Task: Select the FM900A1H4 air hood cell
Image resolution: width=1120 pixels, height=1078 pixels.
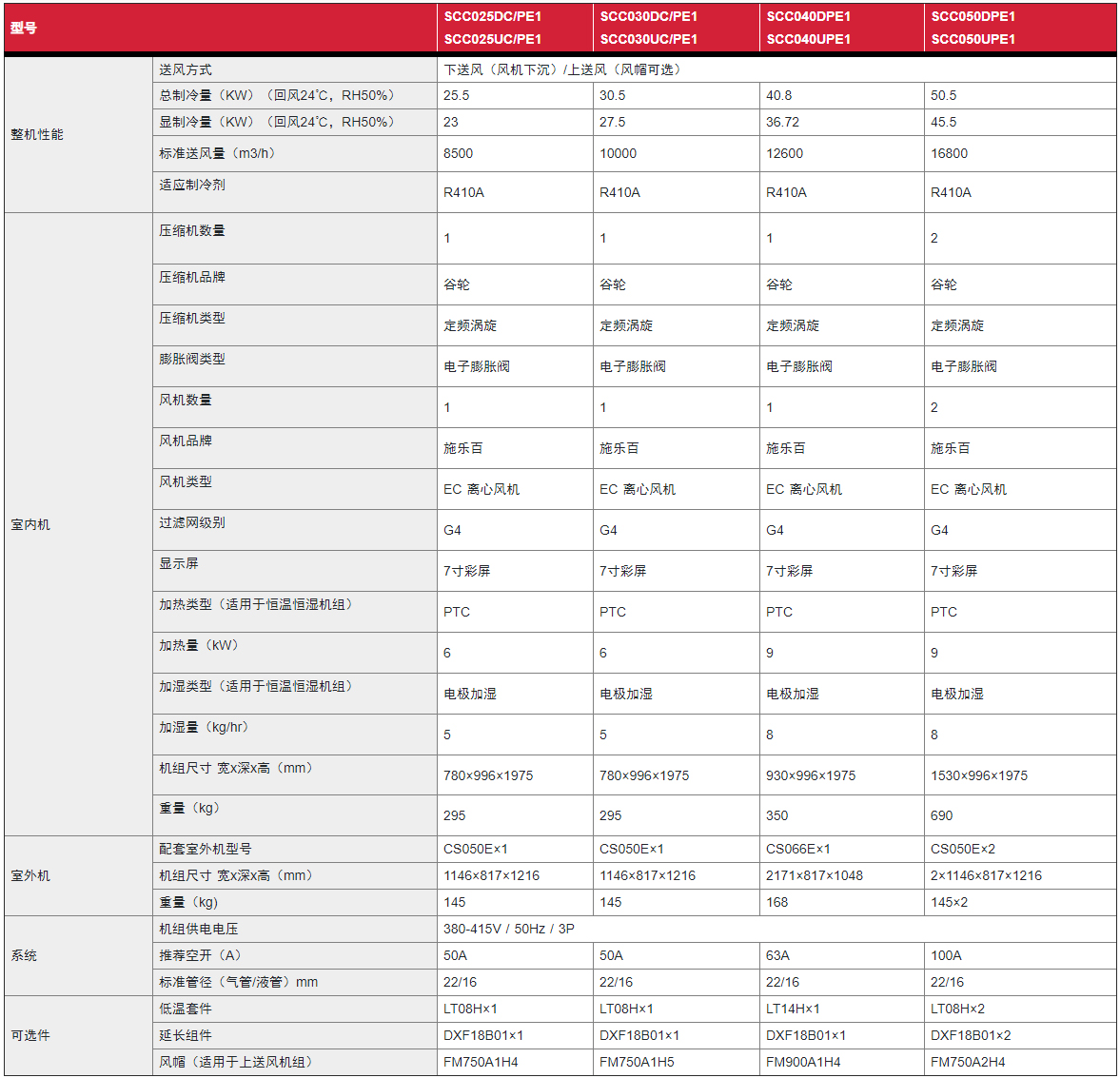Action: click(x=802, y=1062)
